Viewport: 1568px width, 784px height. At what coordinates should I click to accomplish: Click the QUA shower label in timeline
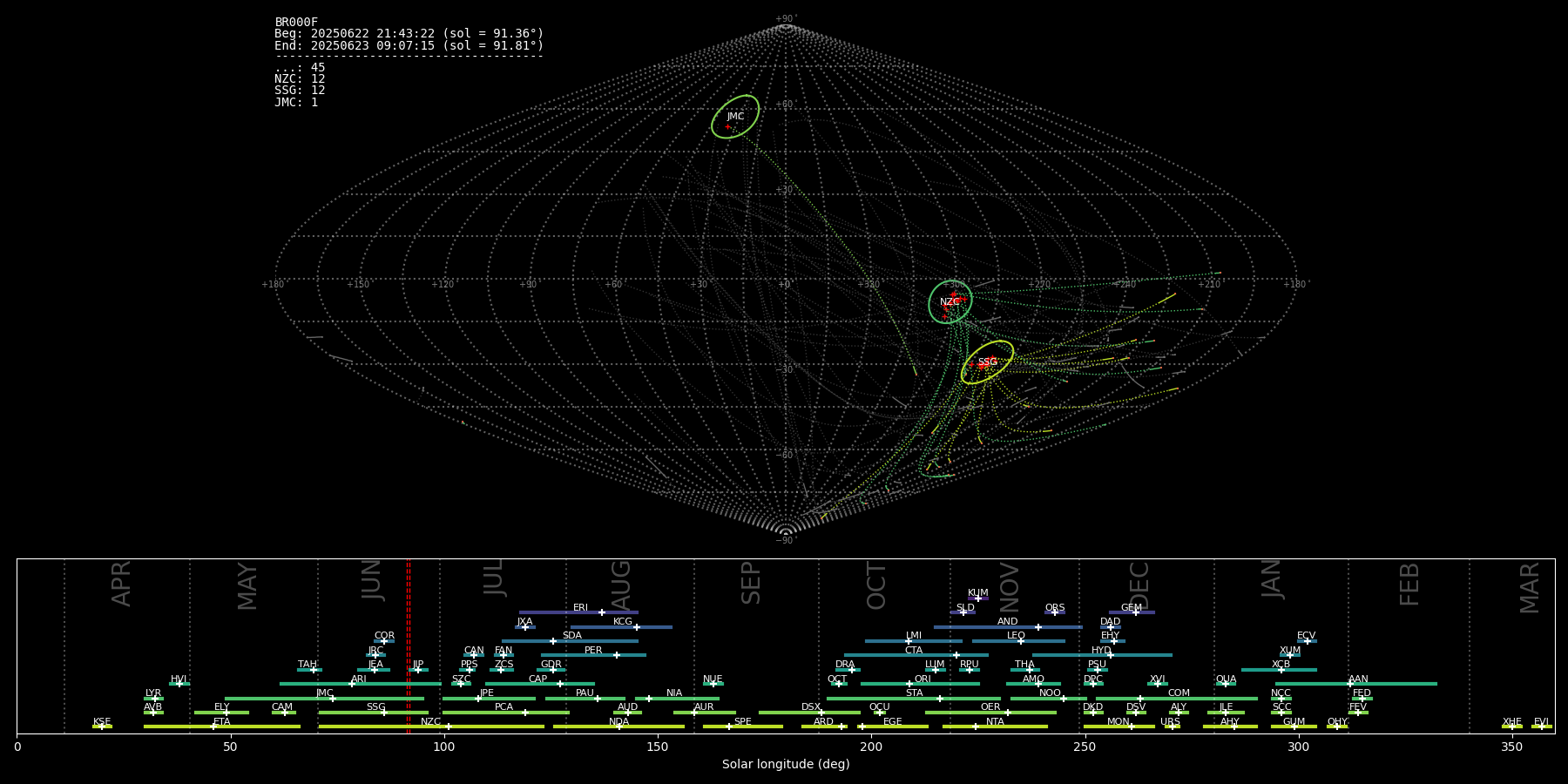click(1226, 679)
